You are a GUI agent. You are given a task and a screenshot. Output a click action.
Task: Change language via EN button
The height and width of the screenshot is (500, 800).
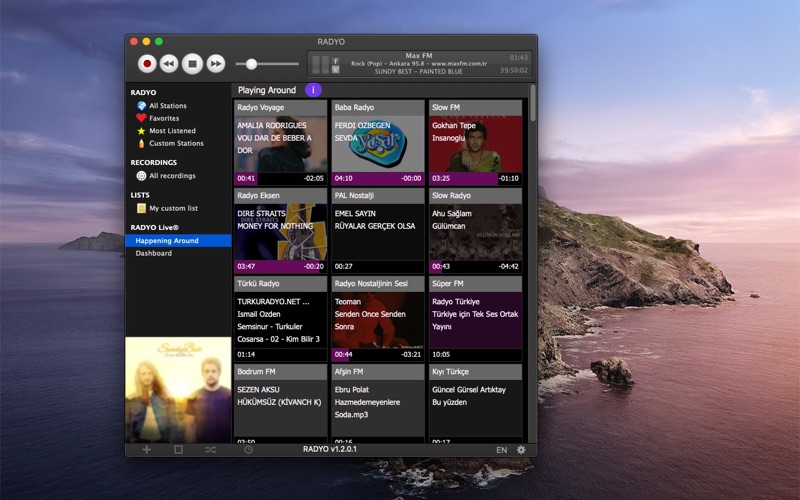502,450
